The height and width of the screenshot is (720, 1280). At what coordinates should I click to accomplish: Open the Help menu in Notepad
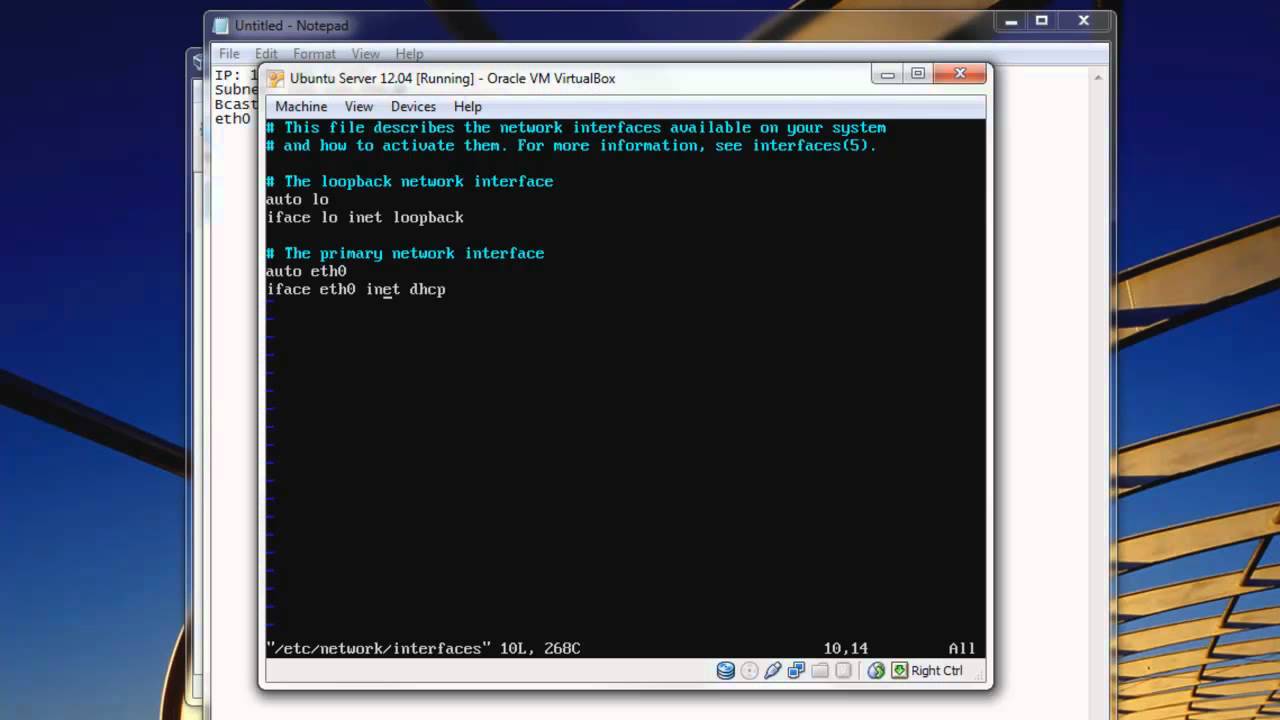tap(409, 54)
